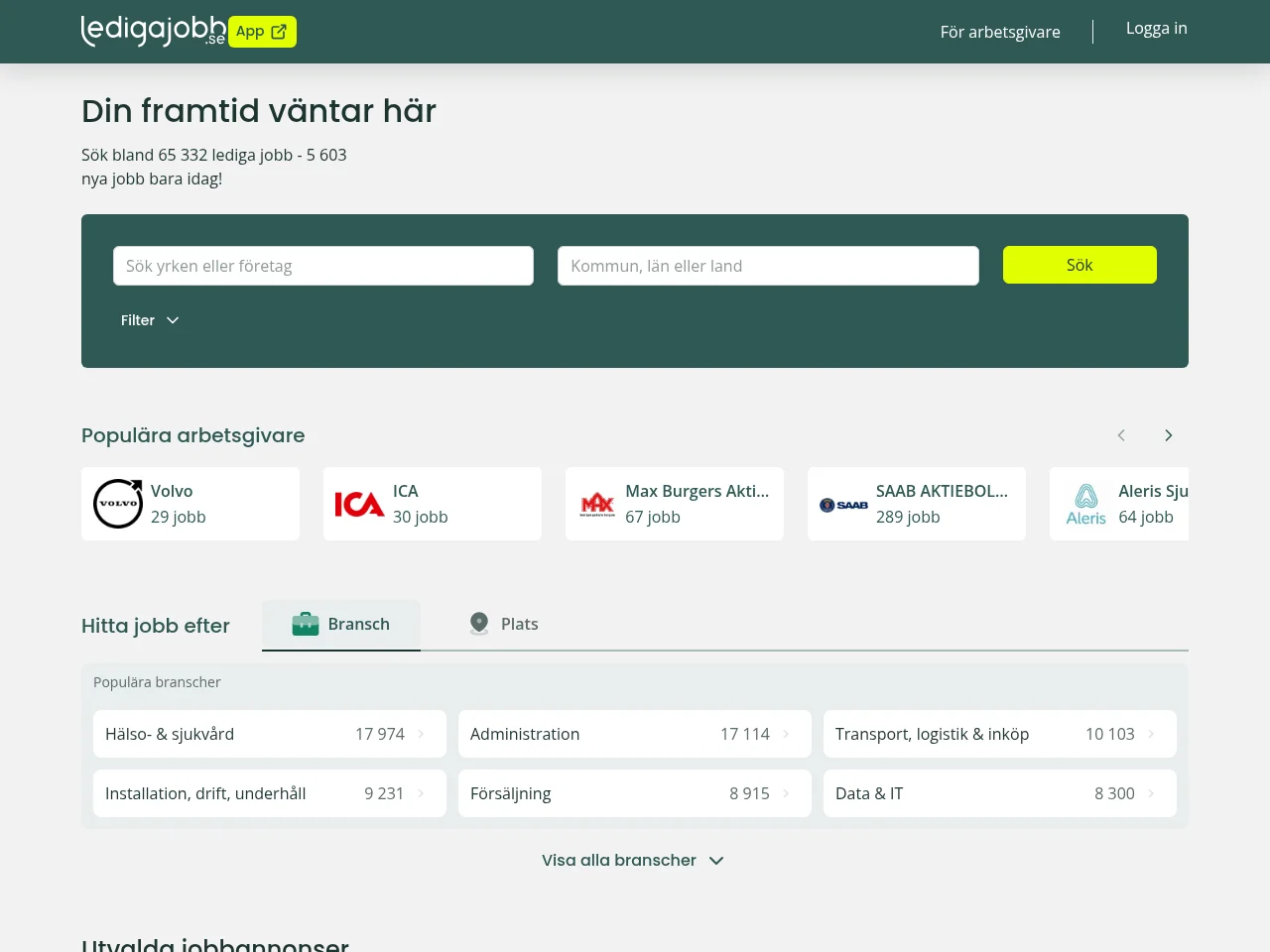Viewport: 1270px width, 952px height.
Task: Click chevron in Hälso- & sjukvård row
Action: point(421,734)
